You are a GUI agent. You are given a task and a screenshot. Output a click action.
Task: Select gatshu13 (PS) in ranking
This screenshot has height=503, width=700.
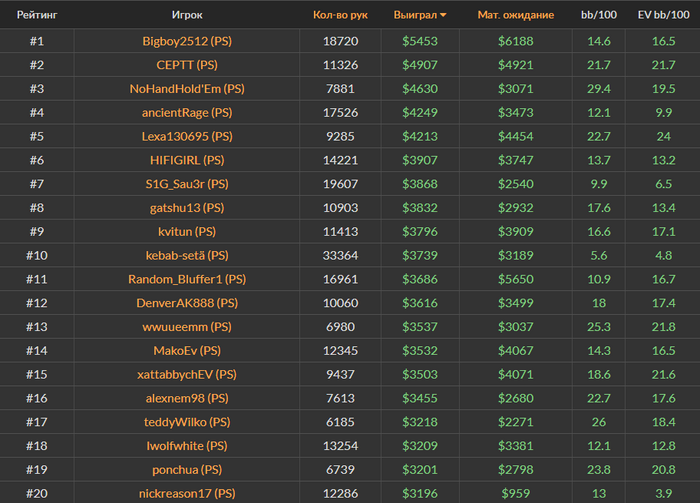(187, 208)
